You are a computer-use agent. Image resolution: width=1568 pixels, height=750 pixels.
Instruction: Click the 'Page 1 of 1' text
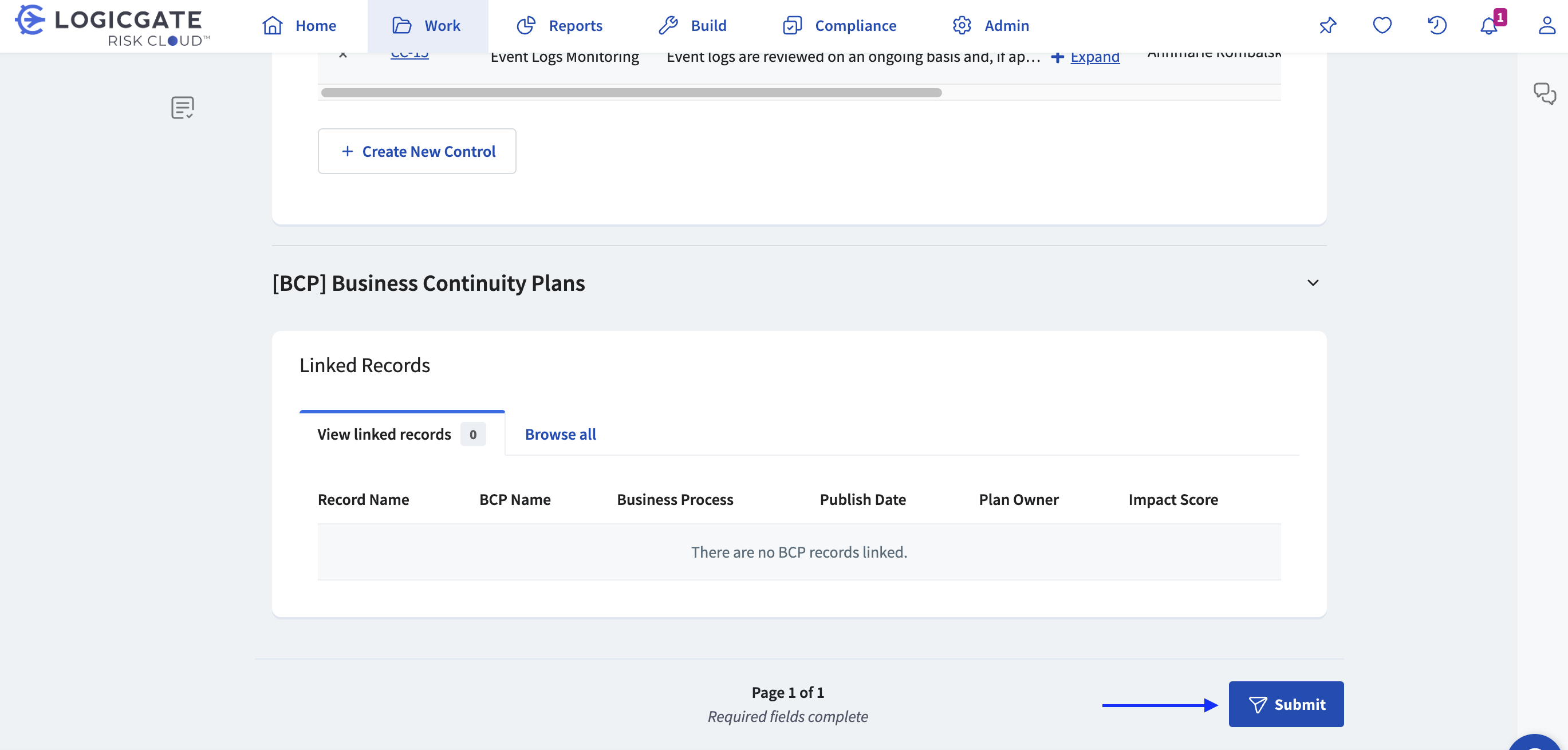click(787, 692)
